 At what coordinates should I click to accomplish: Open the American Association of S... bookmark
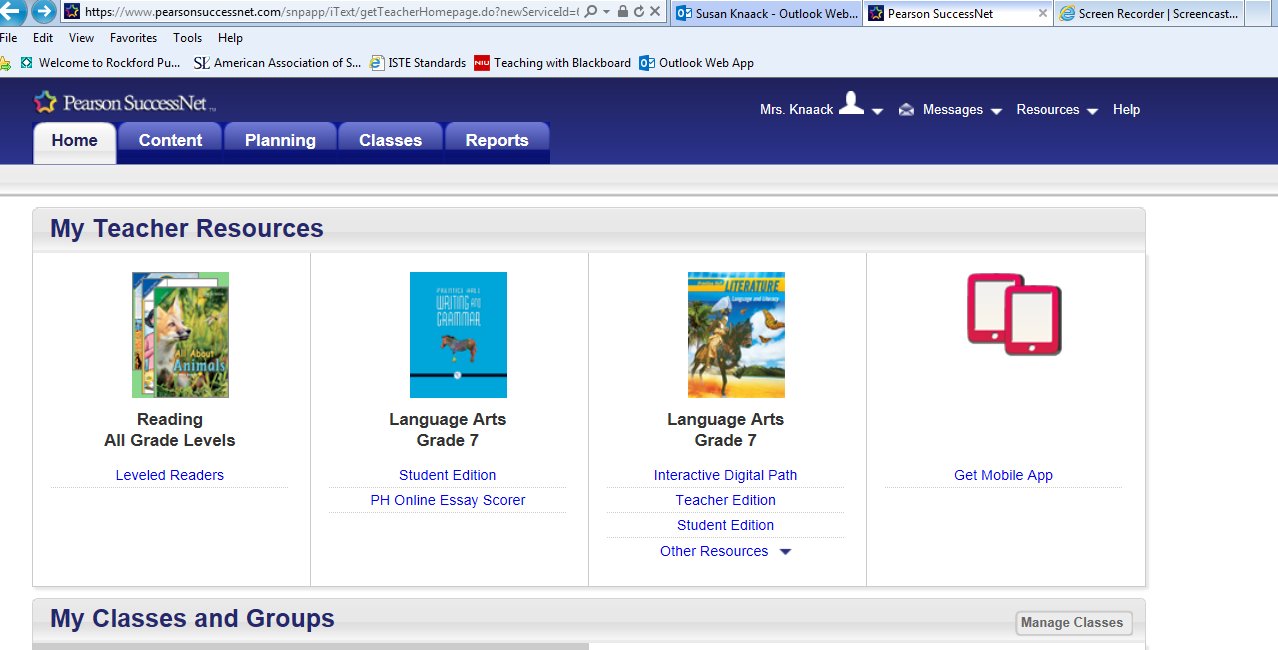click(277, 63)
